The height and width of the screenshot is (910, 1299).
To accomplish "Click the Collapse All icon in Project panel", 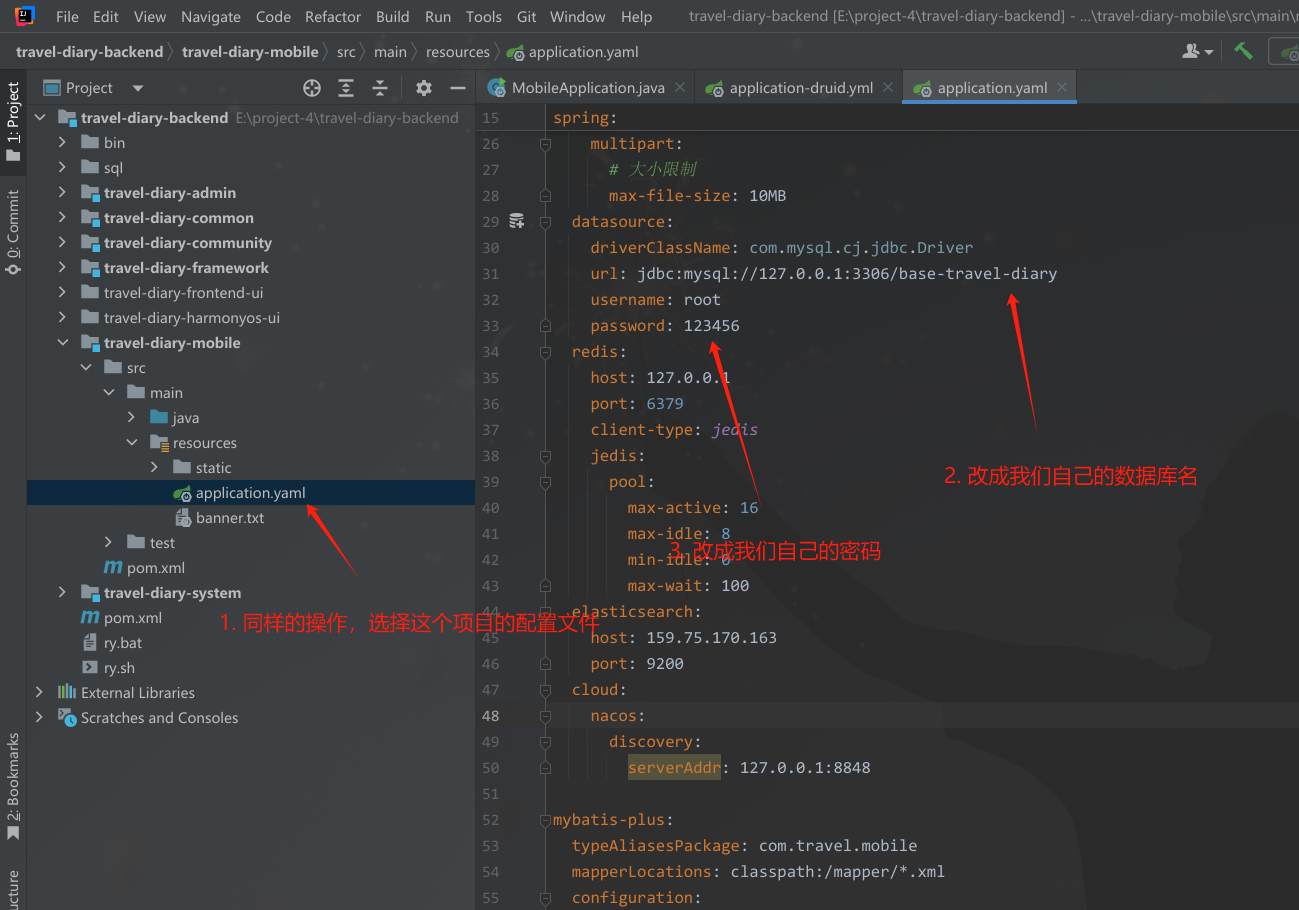I will tap(380, 88).
